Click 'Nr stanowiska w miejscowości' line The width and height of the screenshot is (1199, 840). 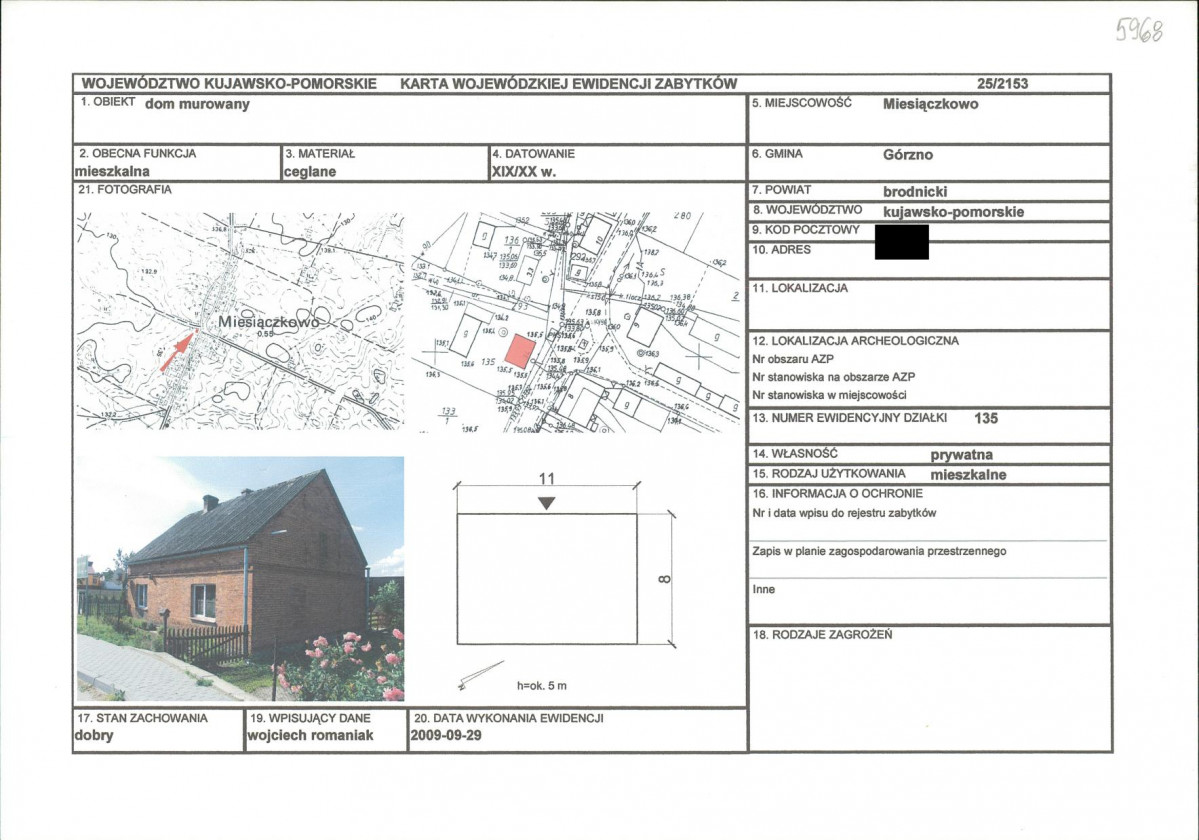(830, 395)
